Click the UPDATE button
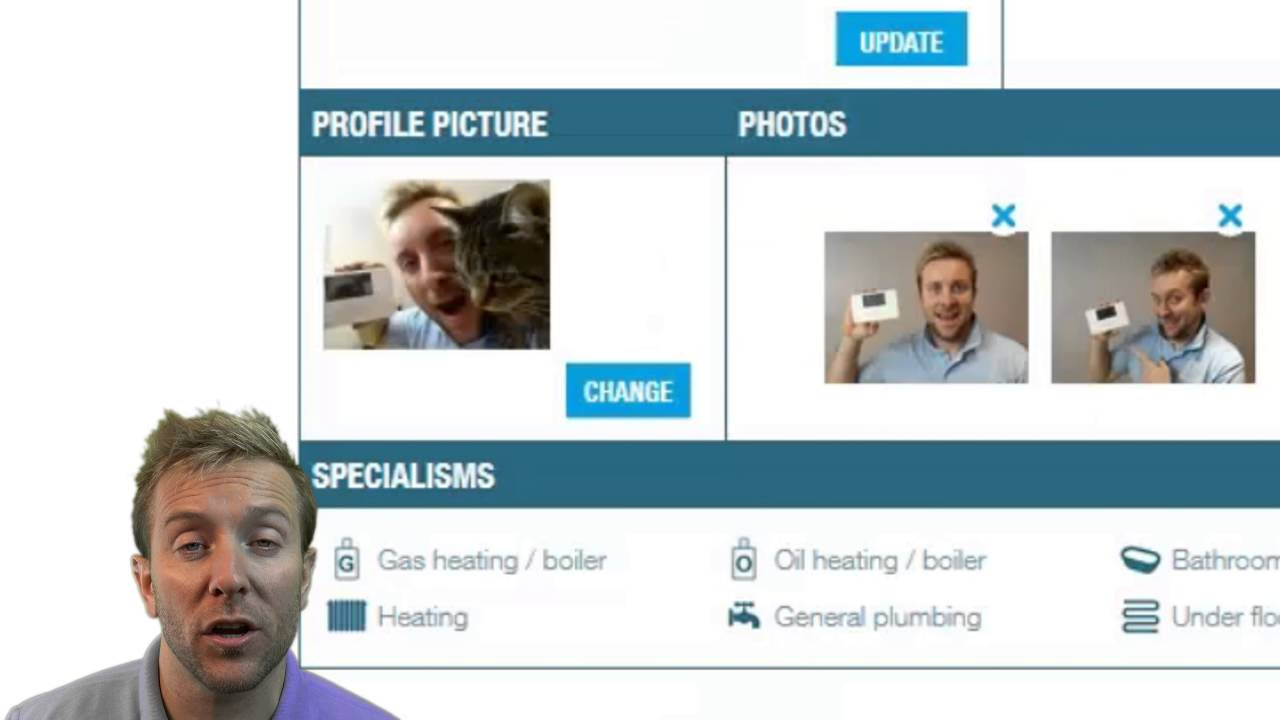Image resolution: width=1280 pixels, height=720 pixels. tap(901, 39)
